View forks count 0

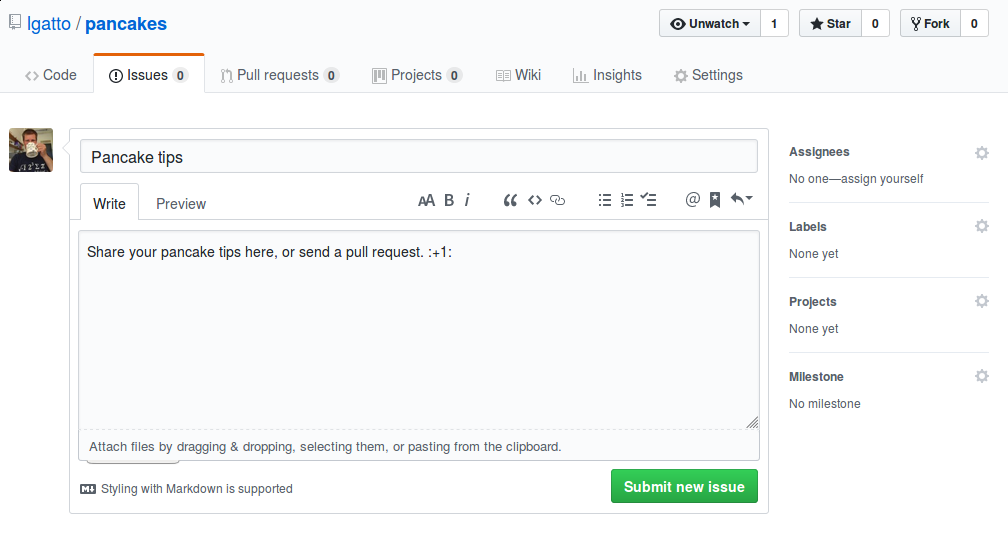click(x=974, y=24)
